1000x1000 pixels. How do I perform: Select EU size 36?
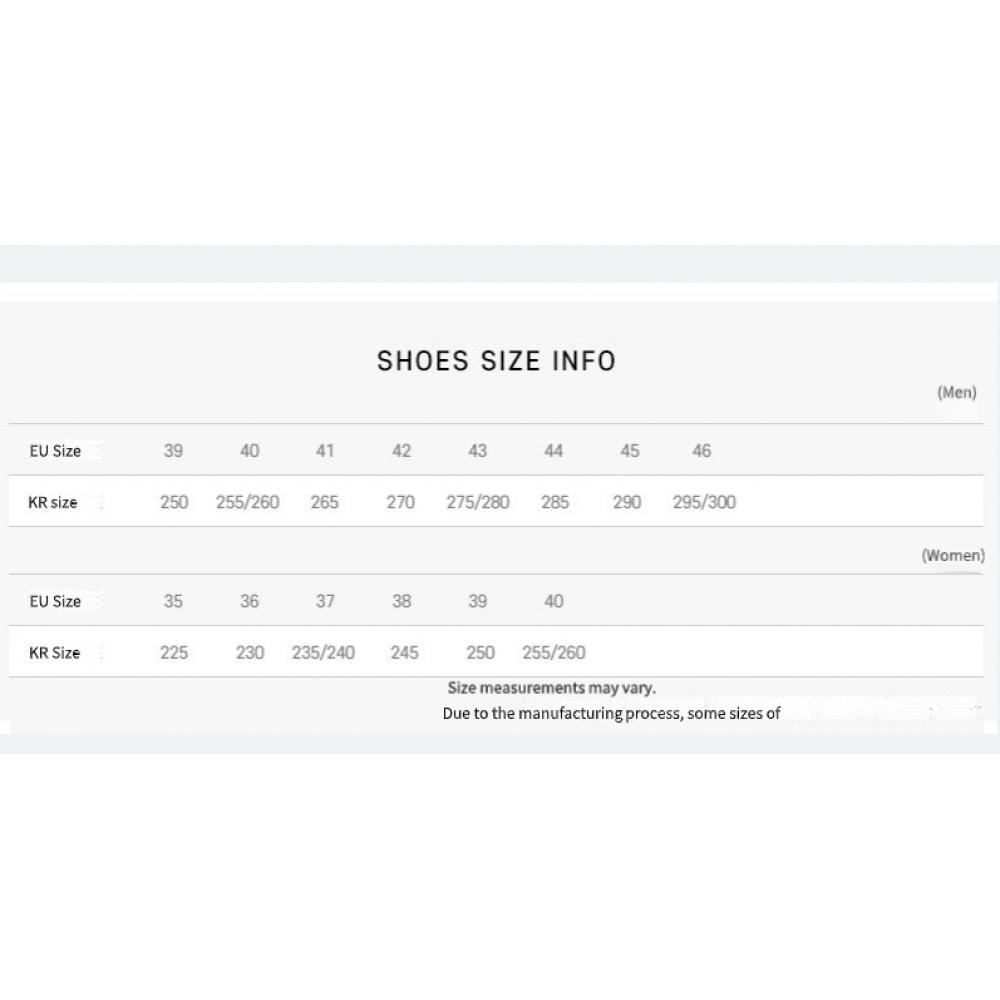click(249, 601)
